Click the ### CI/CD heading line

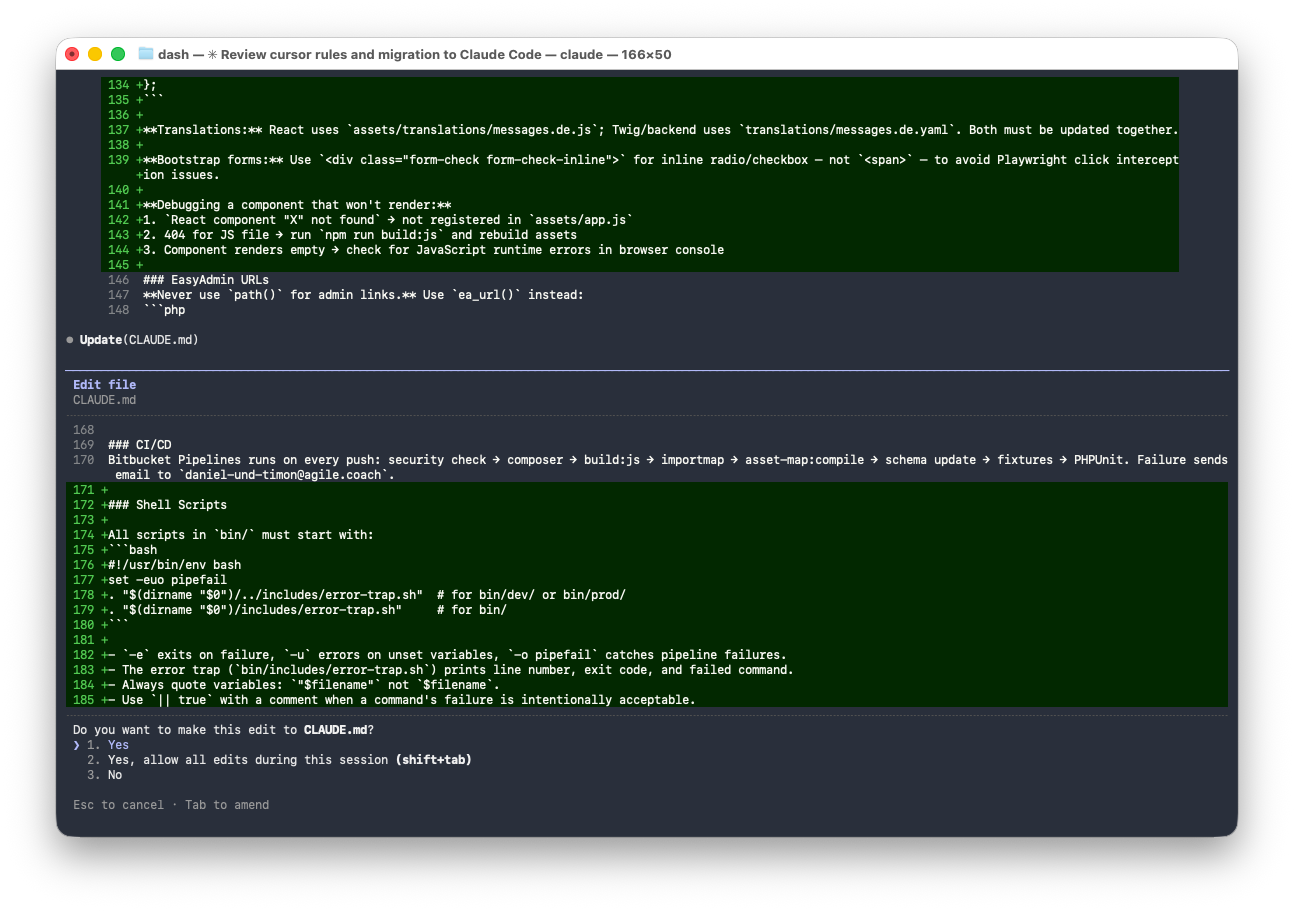click(139, 445)
